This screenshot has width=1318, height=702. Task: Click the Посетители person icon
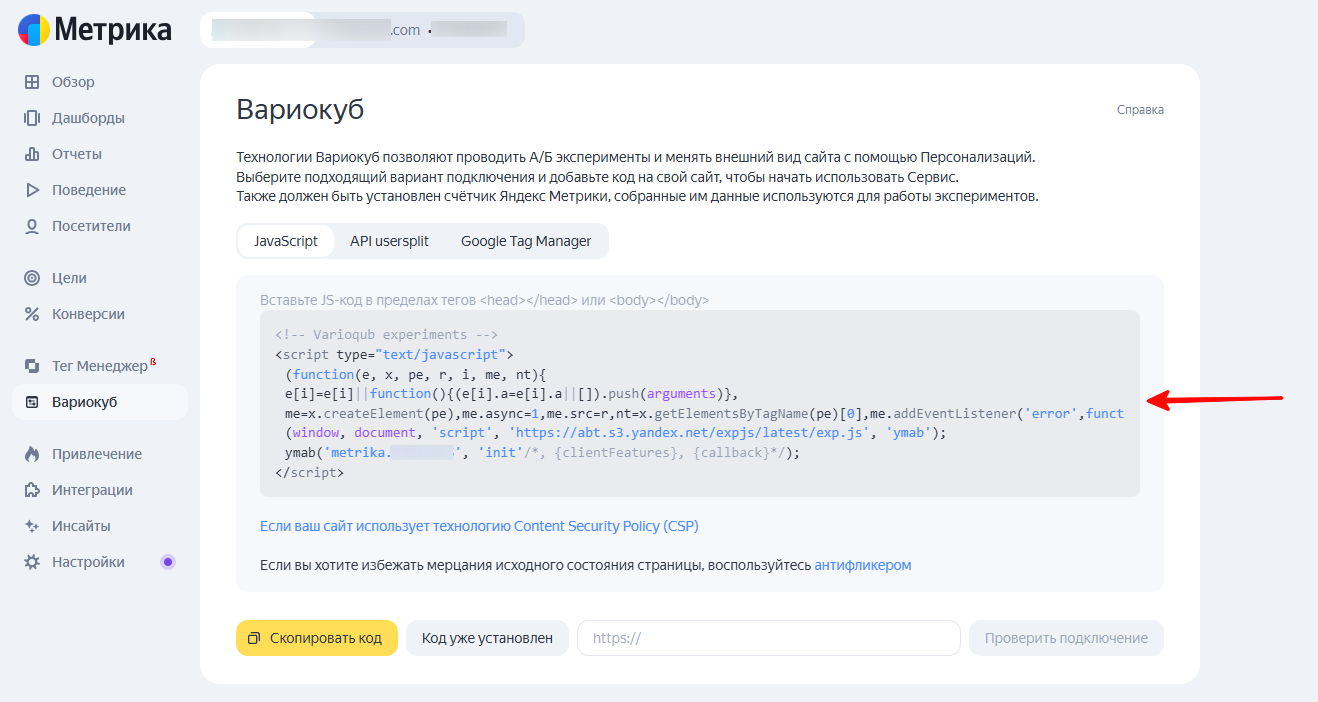coord(32,226)
